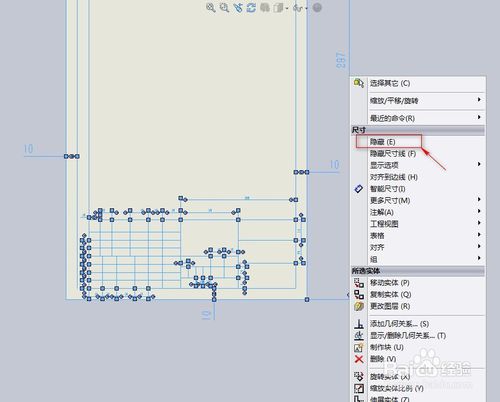Click the Select Other icon in context menu

(359, 83)
